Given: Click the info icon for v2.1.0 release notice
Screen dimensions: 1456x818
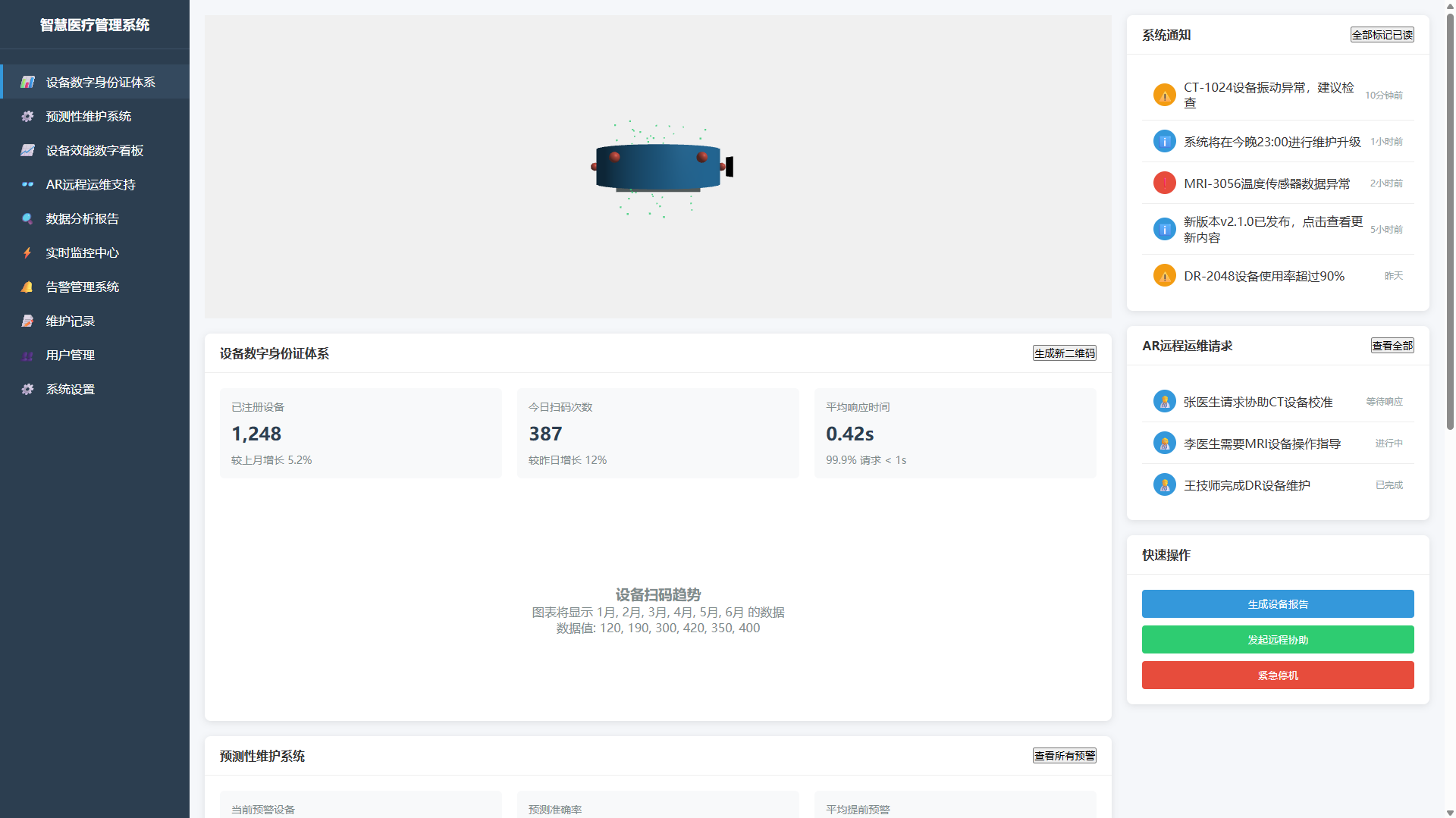Looking at the screenshot, I should tap(1164, 229).
